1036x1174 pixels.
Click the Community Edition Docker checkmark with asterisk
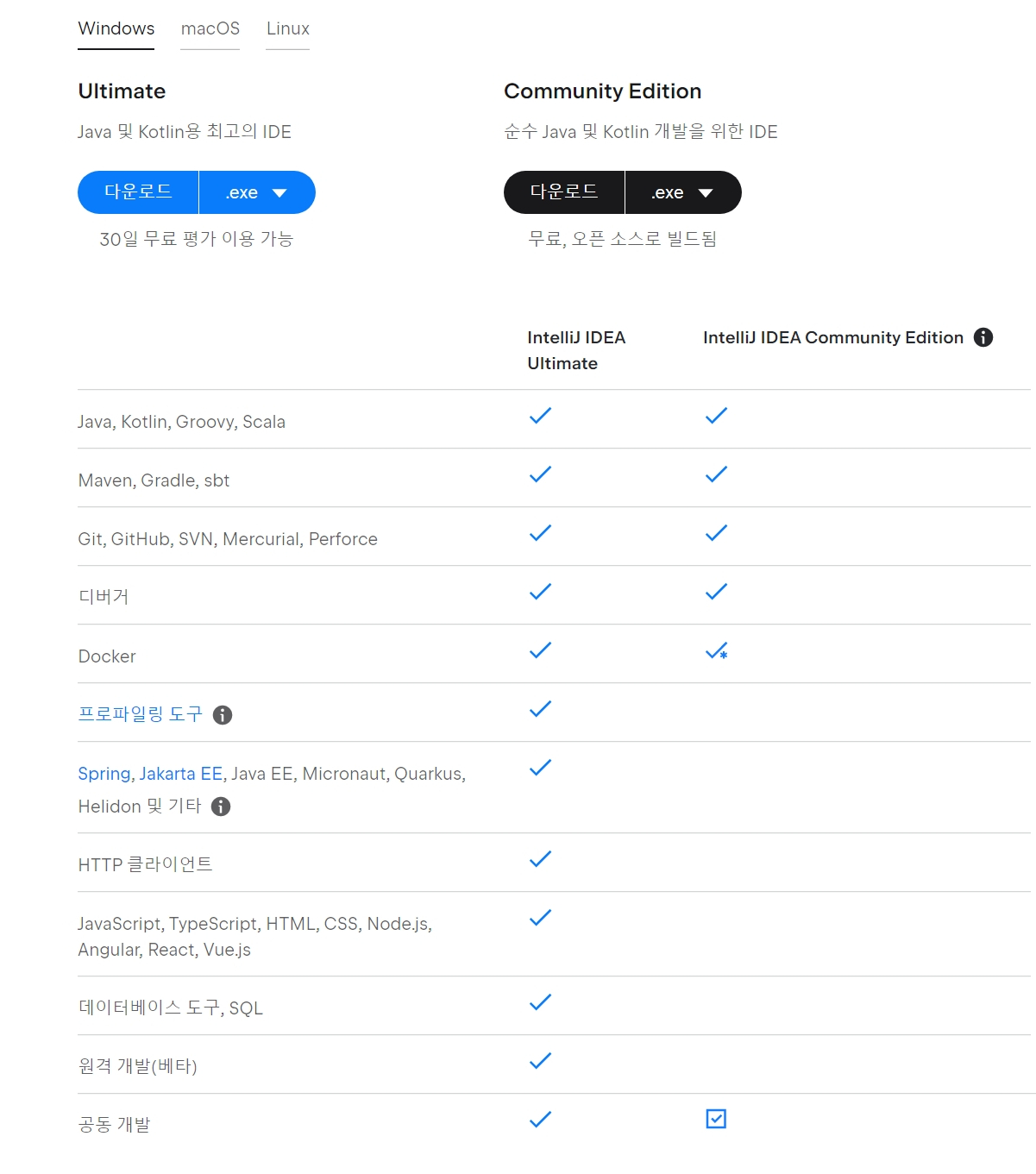click(717, 651)
